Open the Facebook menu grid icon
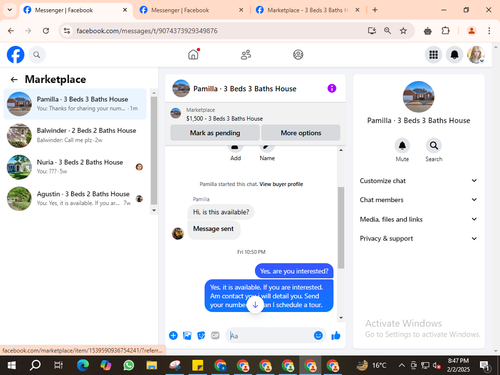The height and width of the screenshot is (375, 500). [433, 55]
